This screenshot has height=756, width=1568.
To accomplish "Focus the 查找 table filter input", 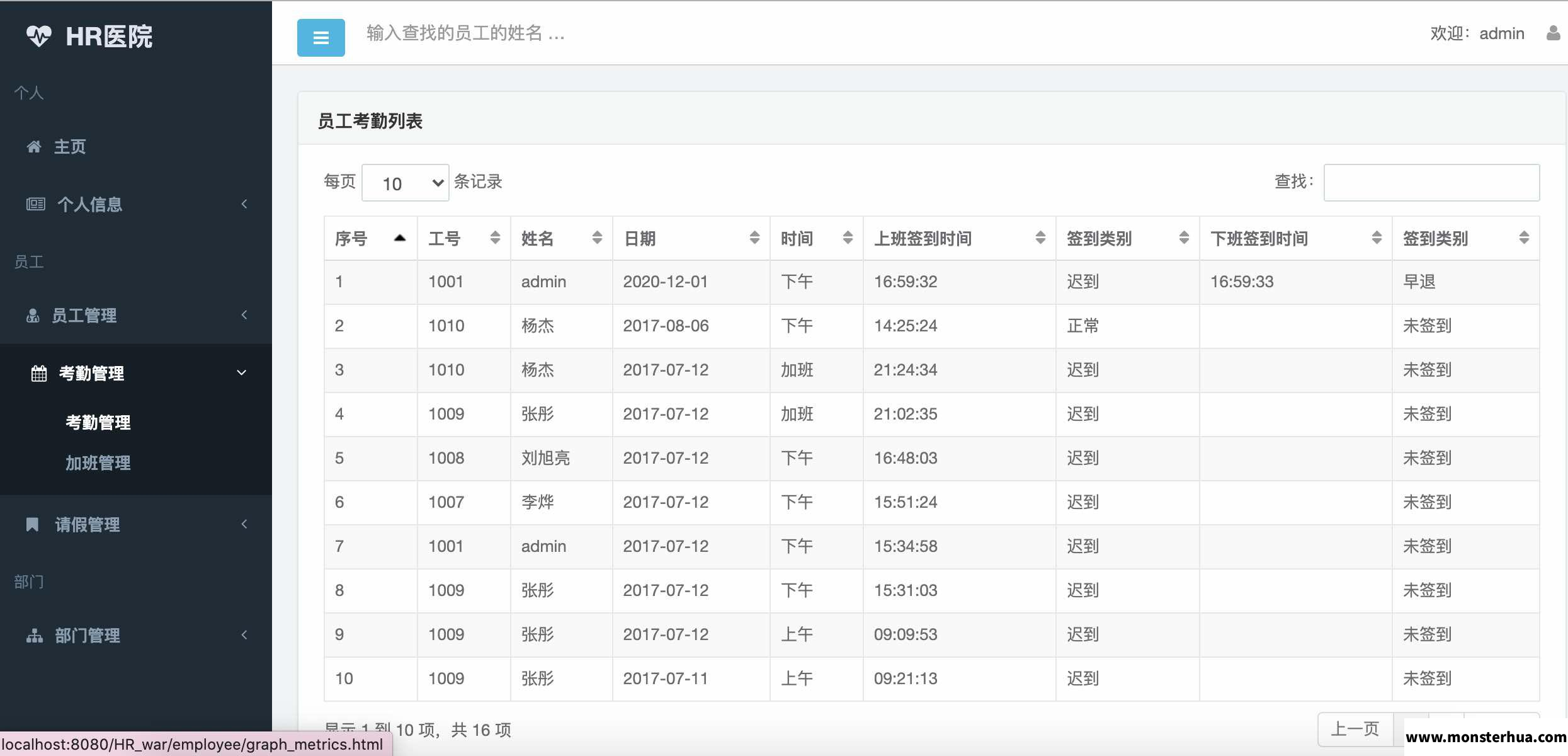I will [1431, 183].
